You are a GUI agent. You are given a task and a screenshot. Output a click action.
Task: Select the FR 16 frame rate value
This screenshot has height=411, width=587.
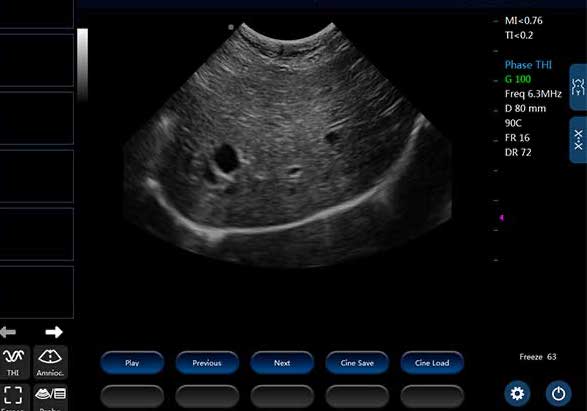tap(517, 138)
